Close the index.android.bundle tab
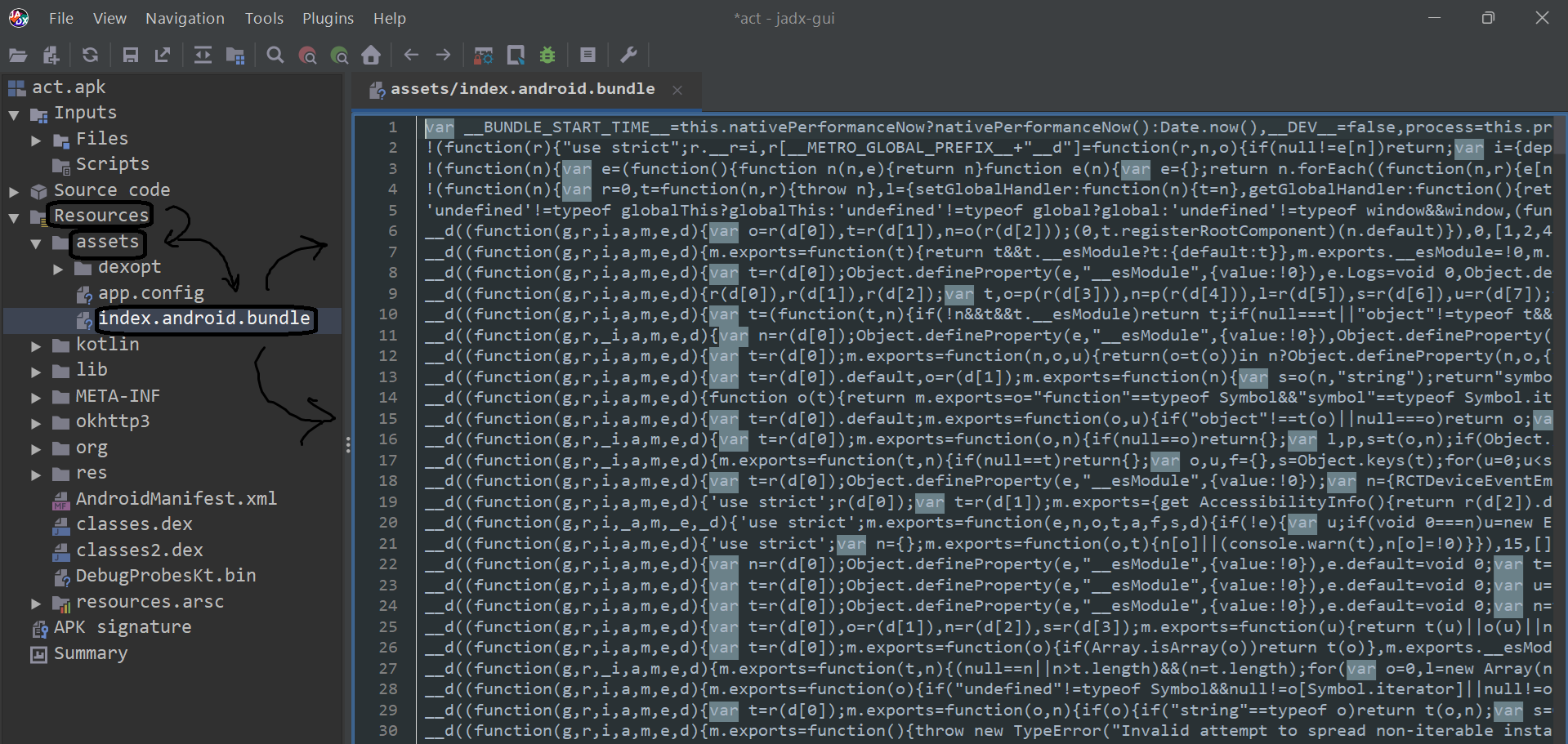The image size is (1568, 744). [x=677, y=90]
